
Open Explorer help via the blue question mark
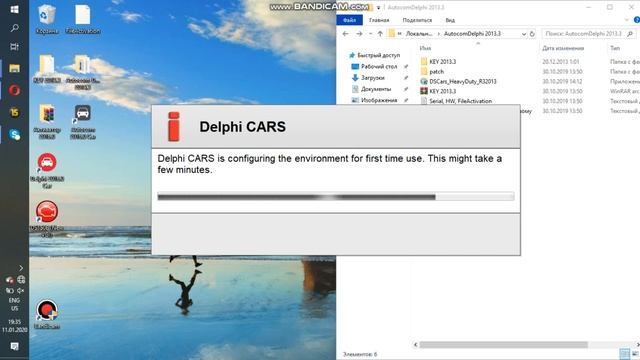click(x=636, y=20)
